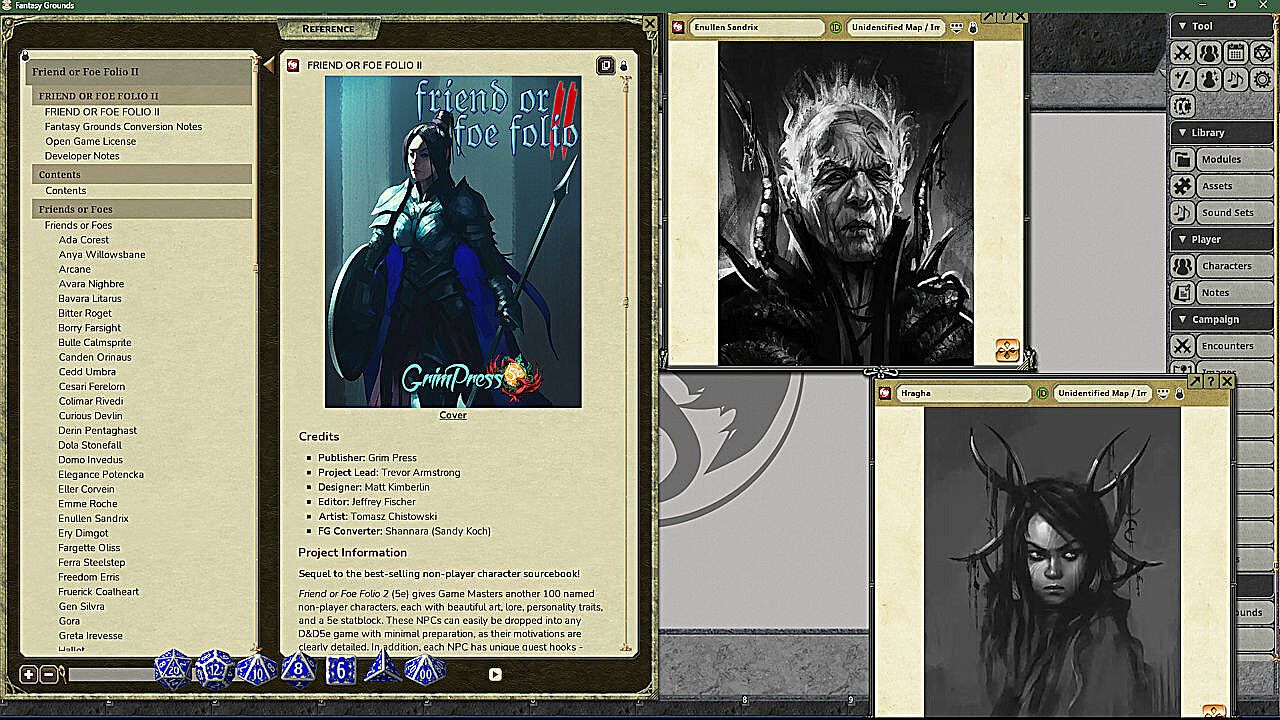The height and width of the screenshot is (720, 1280).
Task: Toggle the lock in Hragha window
Action: 1179,394
